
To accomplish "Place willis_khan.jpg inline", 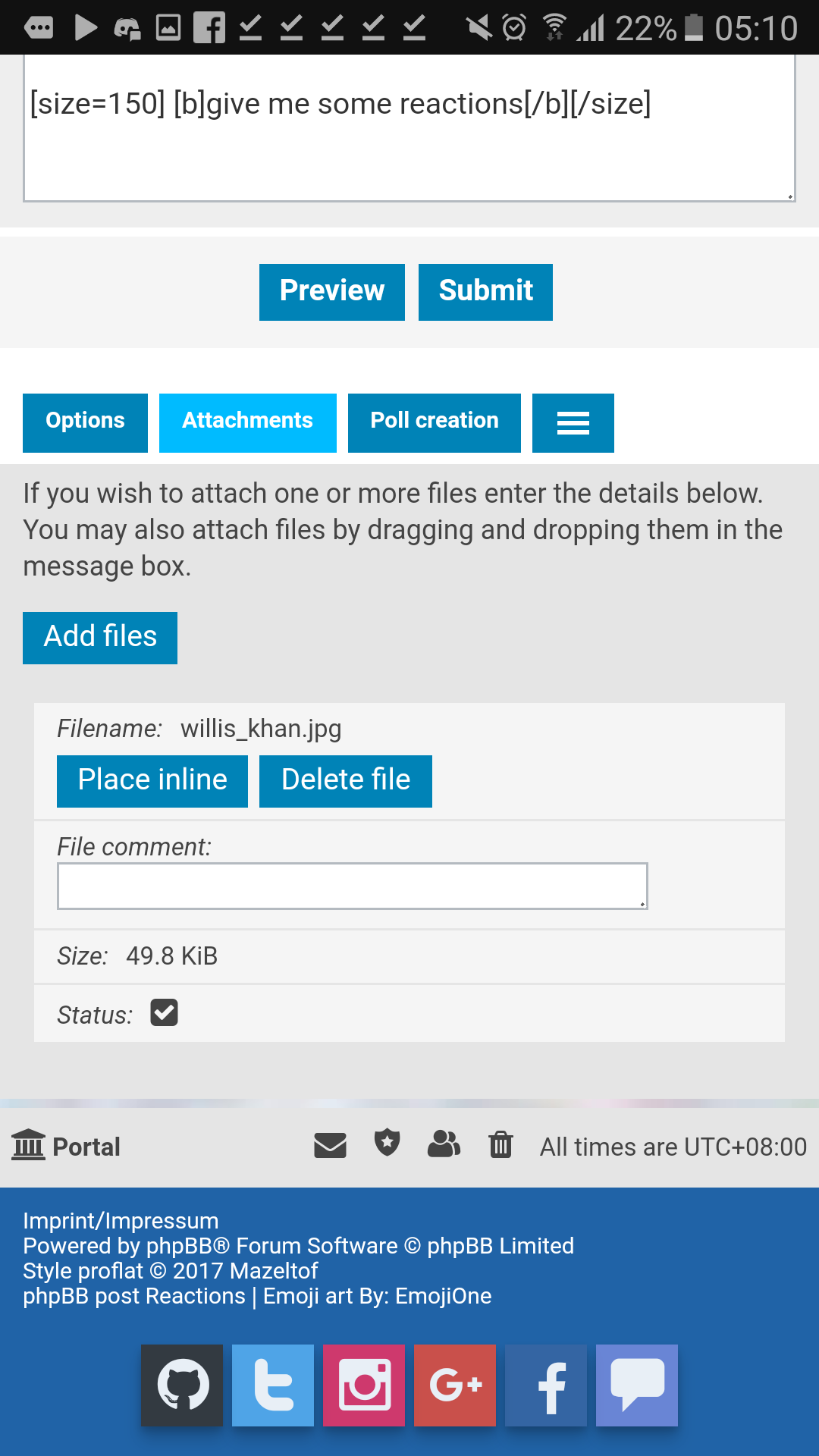I will 152,781.
